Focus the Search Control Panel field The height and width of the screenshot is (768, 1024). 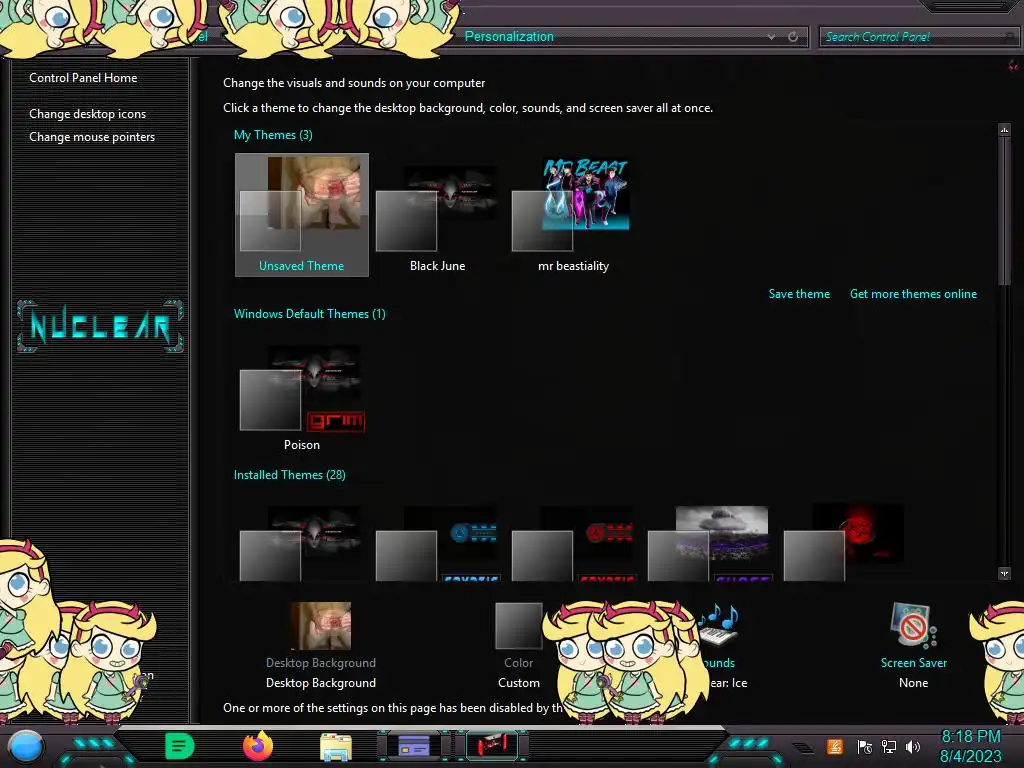(x=917, y=37)
